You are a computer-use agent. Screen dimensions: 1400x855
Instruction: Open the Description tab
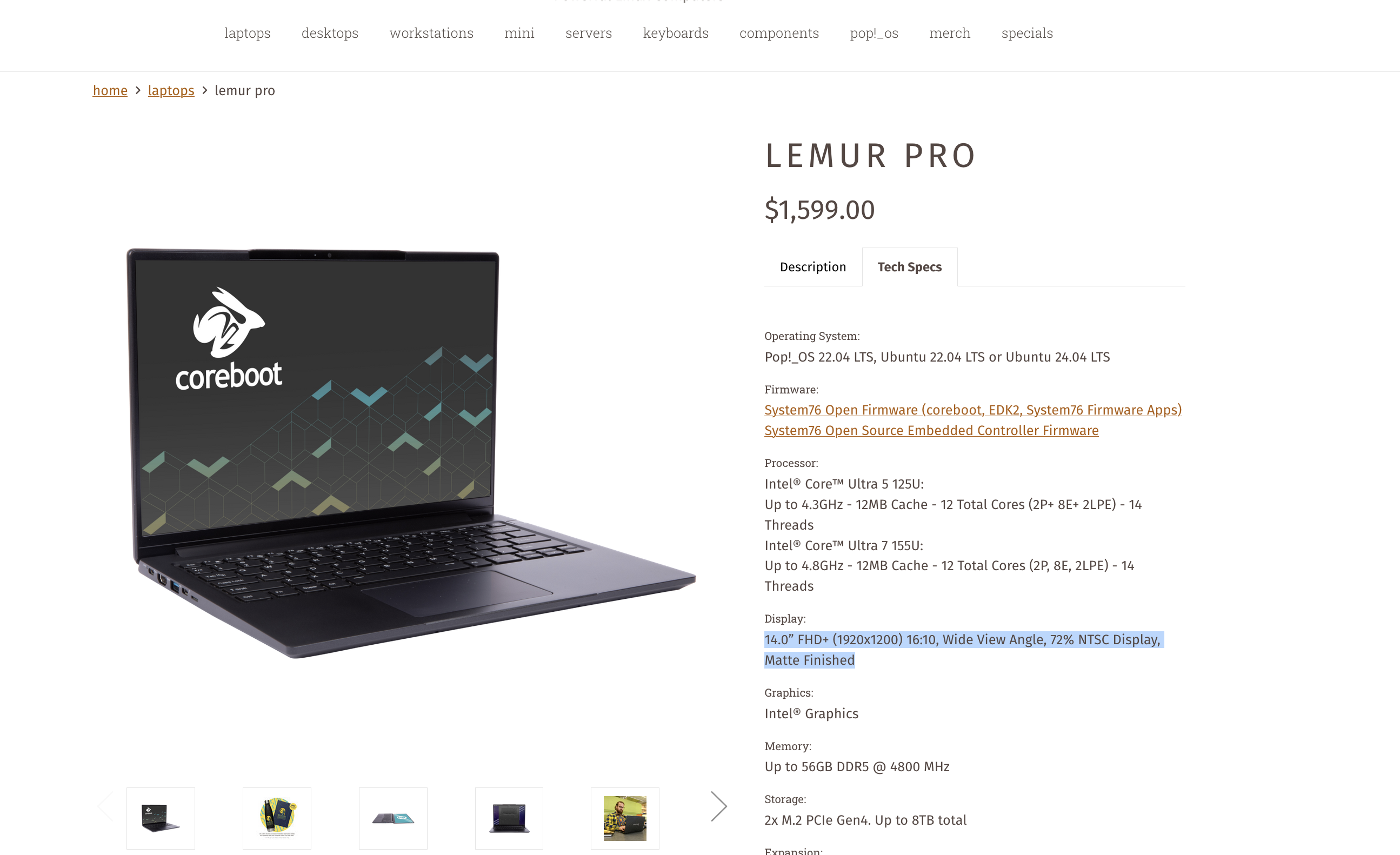[x=813, y=267]
